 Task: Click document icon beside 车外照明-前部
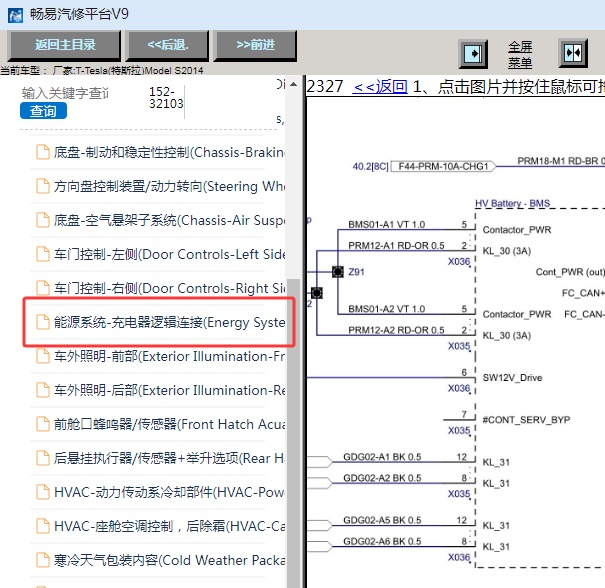[x=43, y=356]
